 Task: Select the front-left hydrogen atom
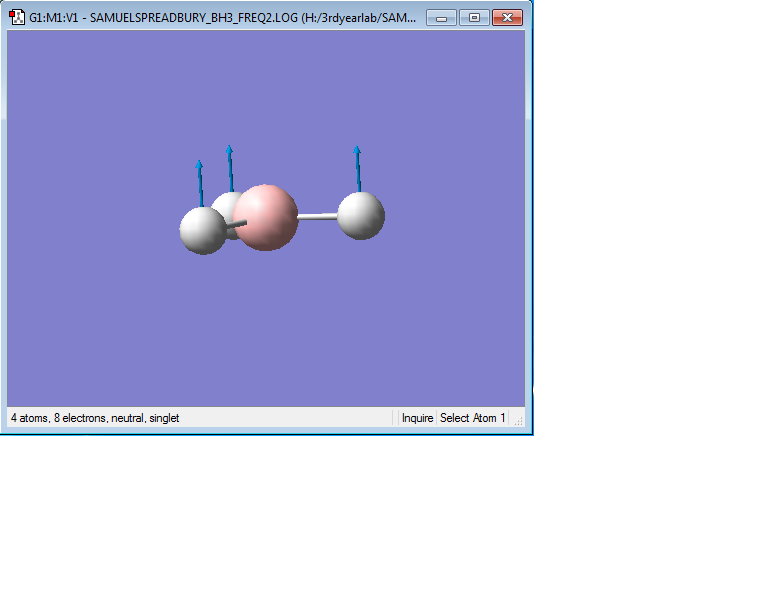click(x=203, y=231)
